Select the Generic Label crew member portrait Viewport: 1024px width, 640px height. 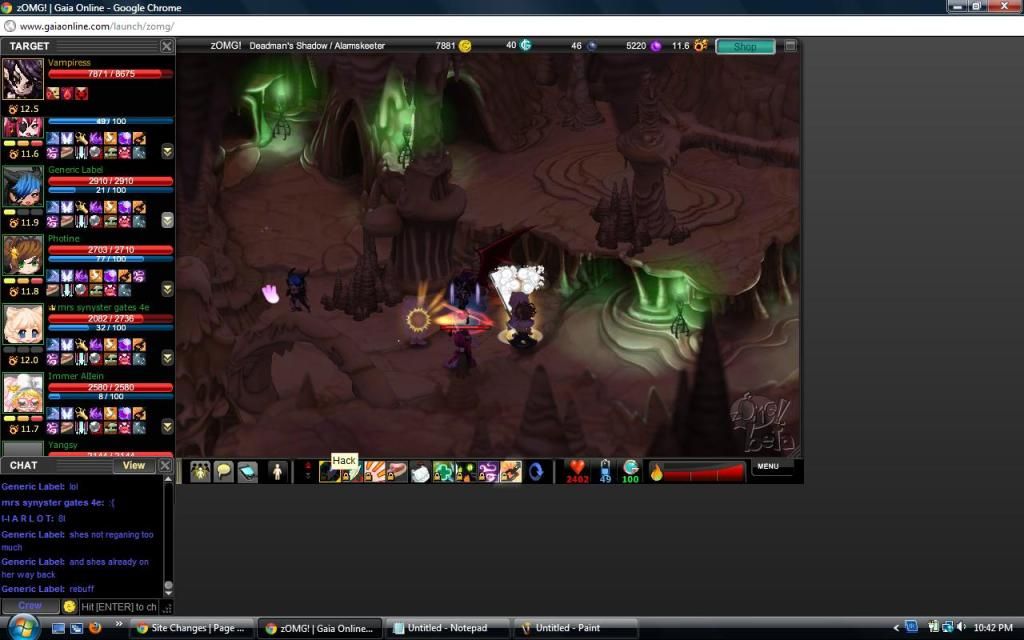pos(23,187)
